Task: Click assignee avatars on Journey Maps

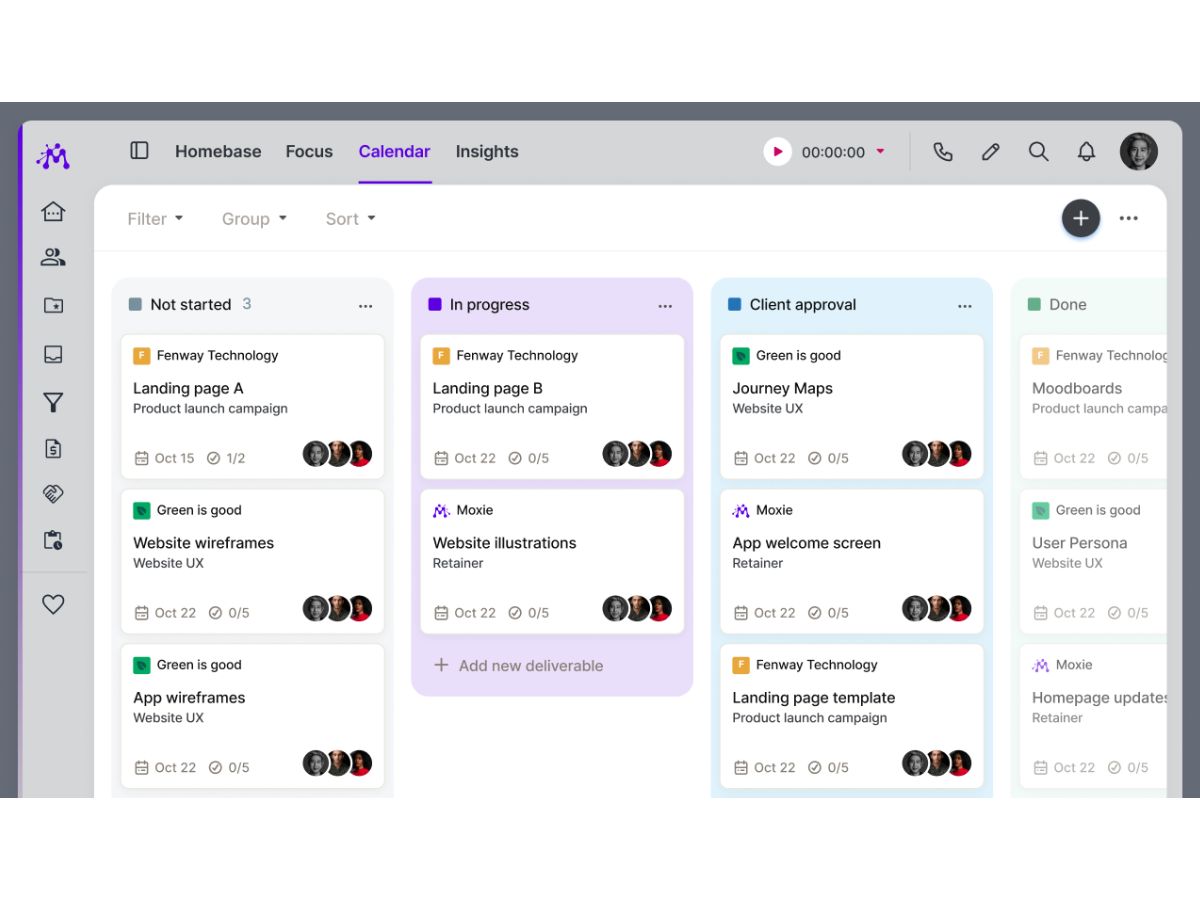Action: [937, 454]
